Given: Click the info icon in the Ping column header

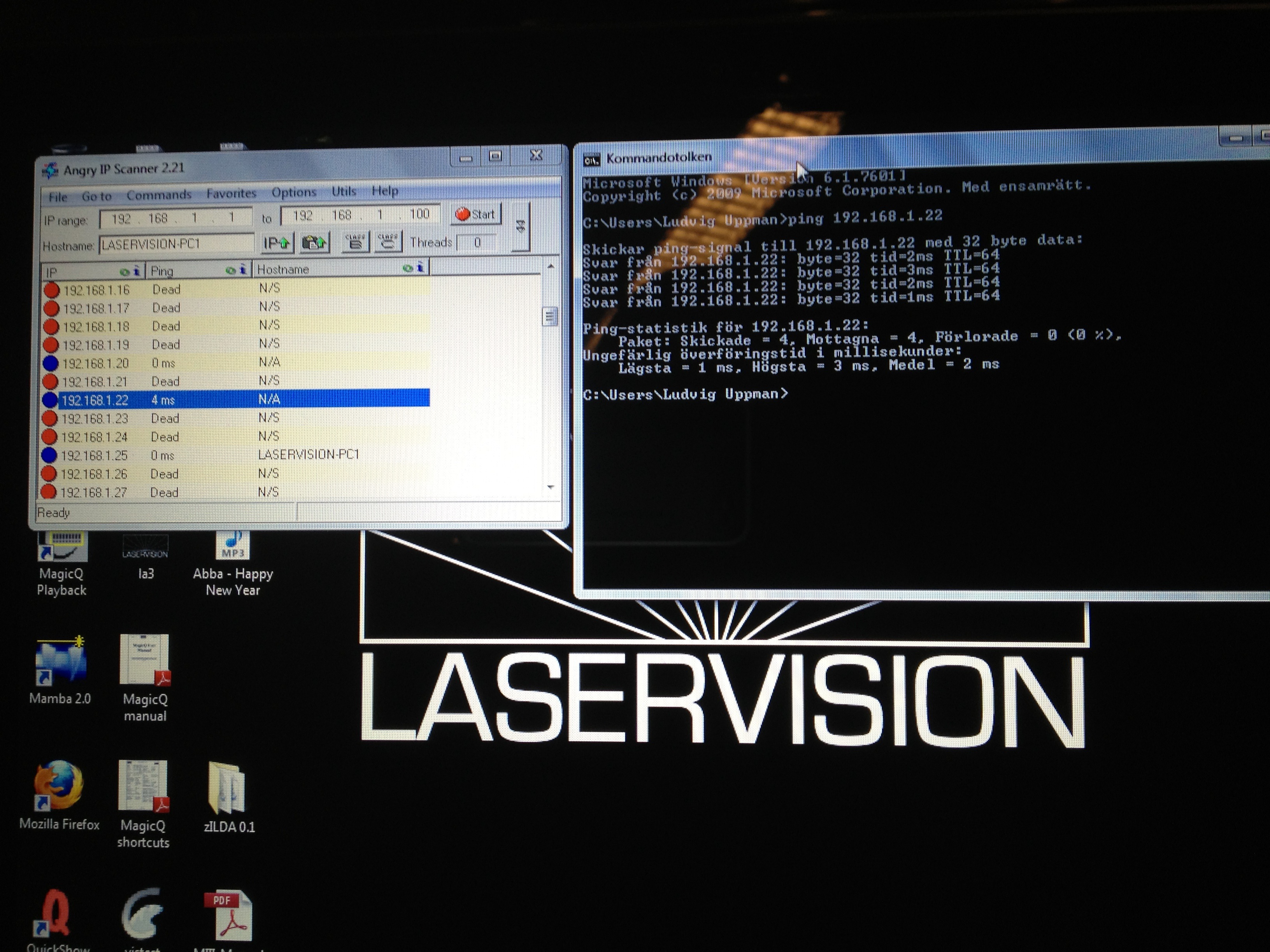Looking at the screenshot, I should coord(243,269).
